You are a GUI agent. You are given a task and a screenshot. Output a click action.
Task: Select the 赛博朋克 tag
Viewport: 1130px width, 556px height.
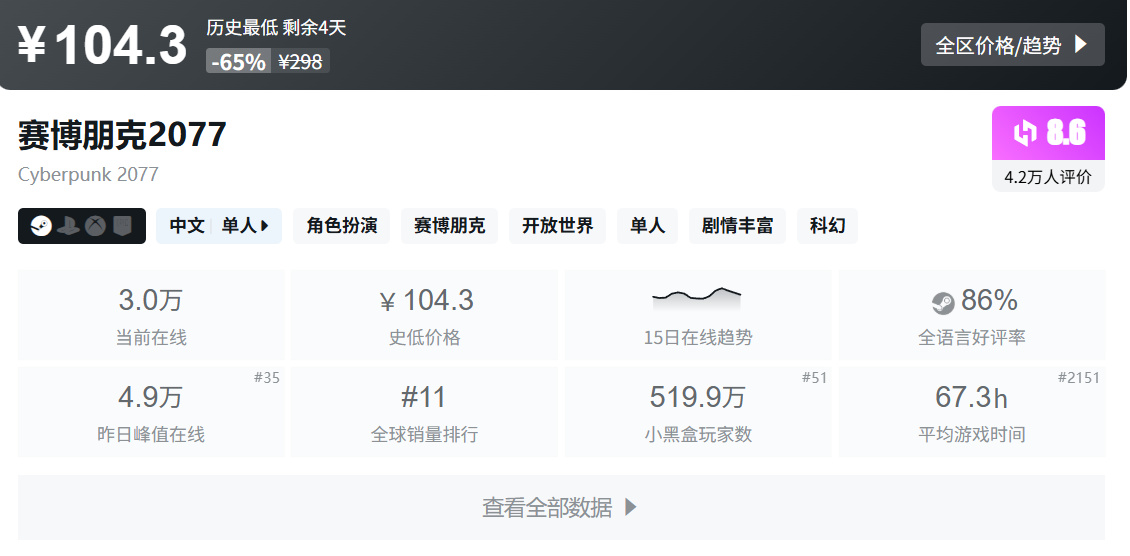[x=450, y=226]
